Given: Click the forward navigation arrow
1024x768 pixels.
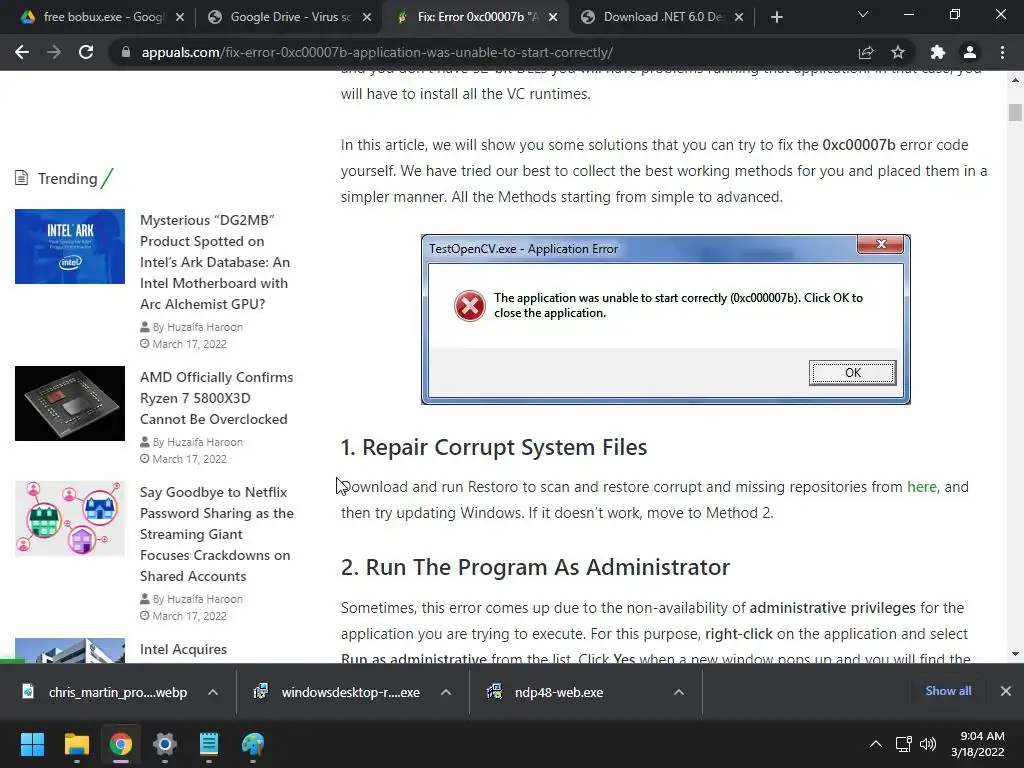Looking at the screenshot, I should point(54,52).
